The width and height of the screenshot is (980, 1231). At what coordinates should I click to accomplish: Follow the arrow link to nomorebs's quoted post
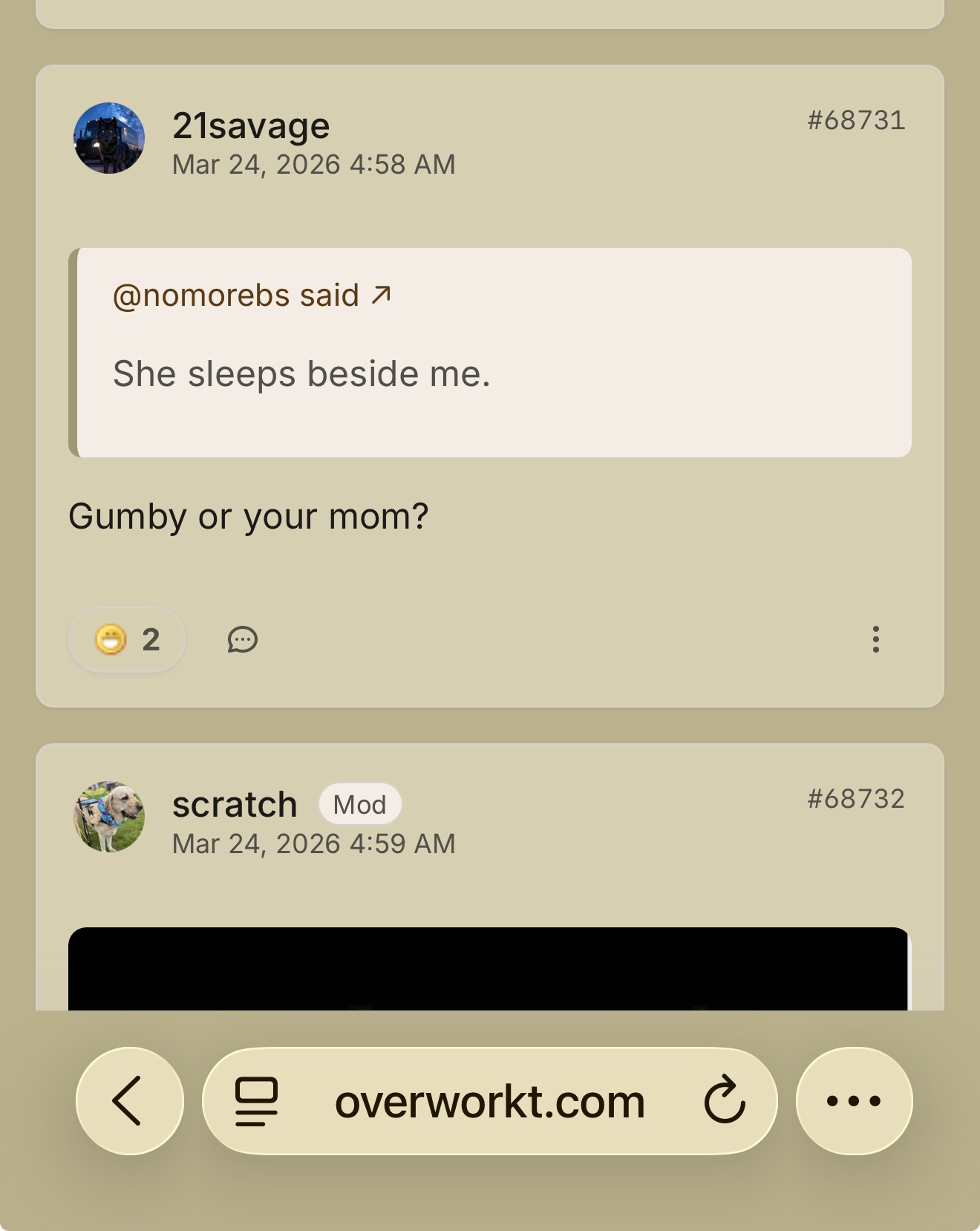point(382,295)
